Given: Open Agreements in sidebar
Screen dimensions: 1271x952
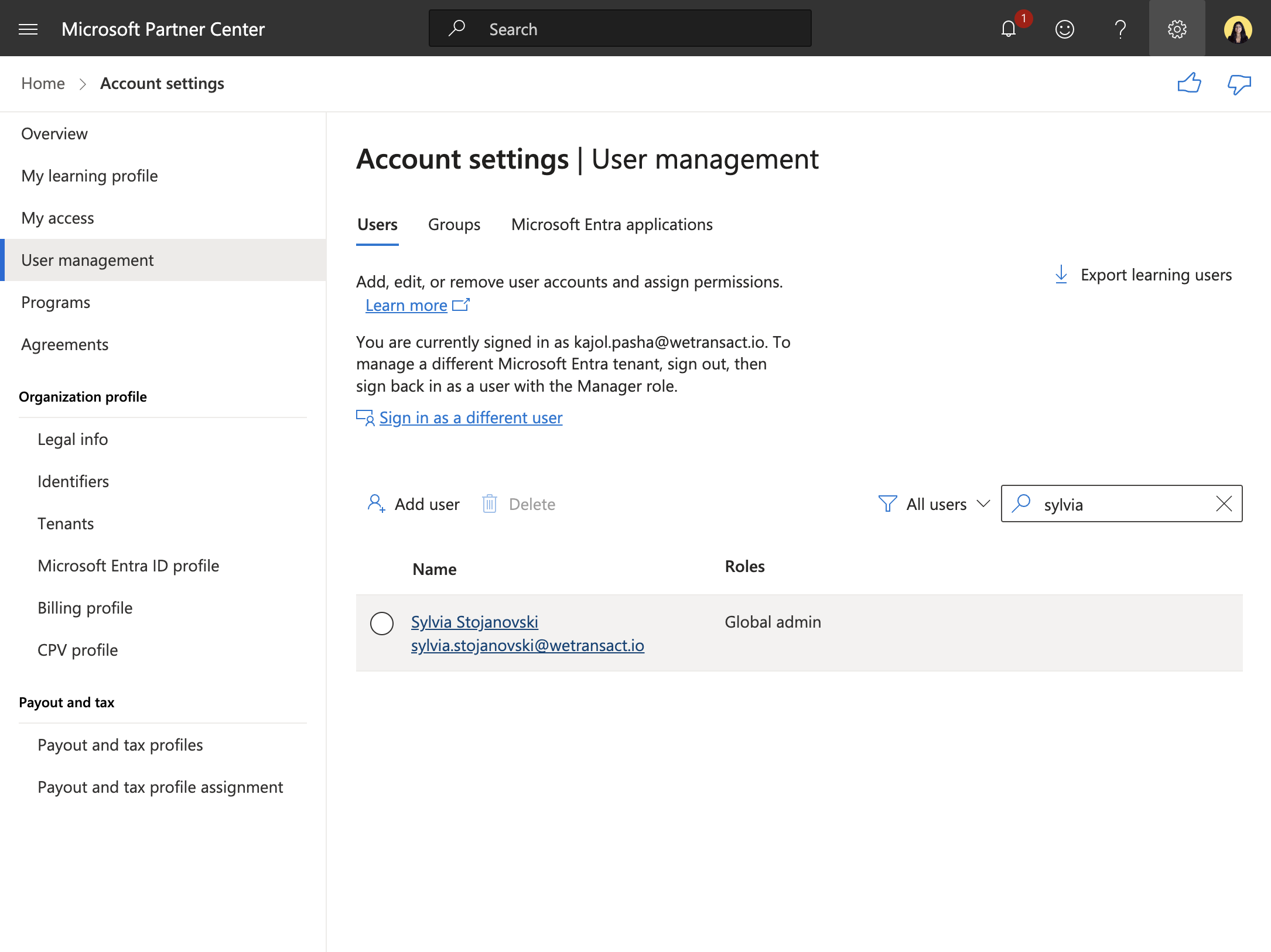Looking at the screenshot, I should tap(64, 344).
